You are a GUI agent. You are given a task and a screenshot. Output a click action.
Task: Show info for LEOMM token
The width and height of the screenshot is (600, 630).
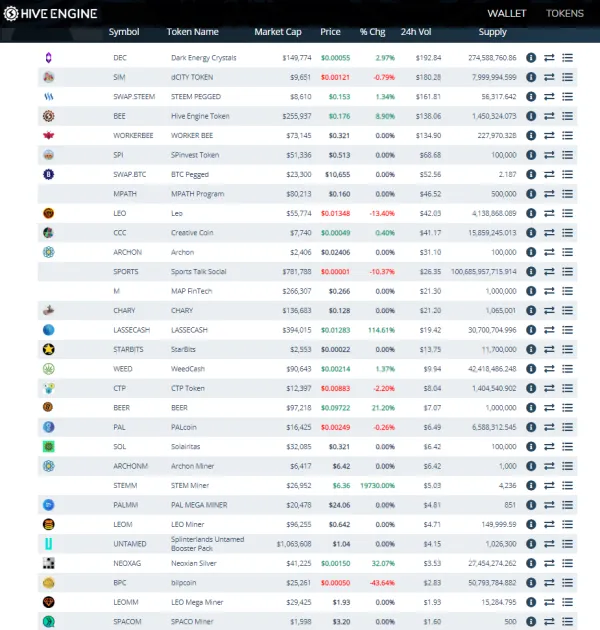(531, 602)
